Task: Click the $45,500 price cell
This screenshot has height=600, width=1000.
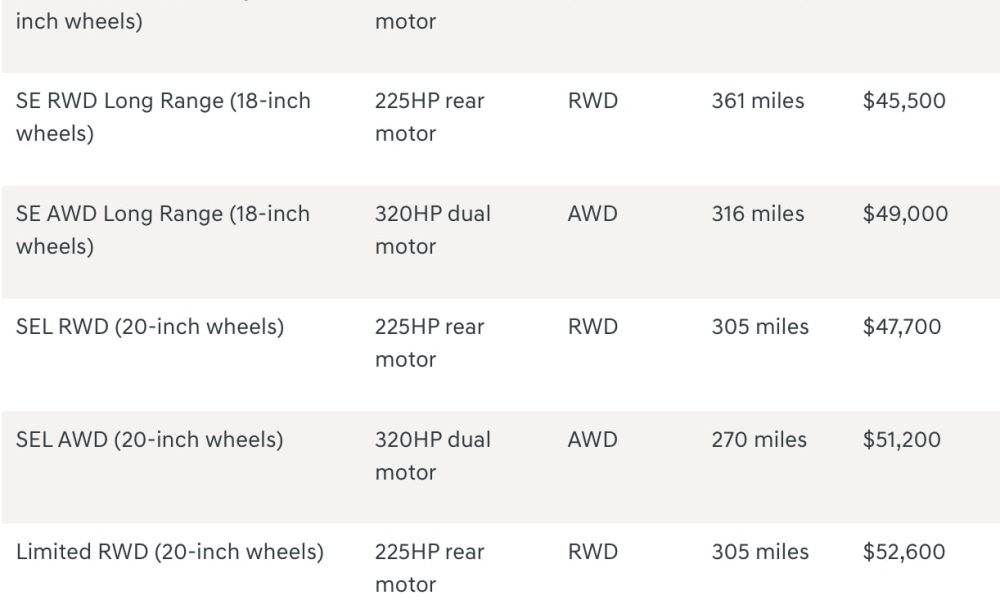Action: [x=904, y=101]
